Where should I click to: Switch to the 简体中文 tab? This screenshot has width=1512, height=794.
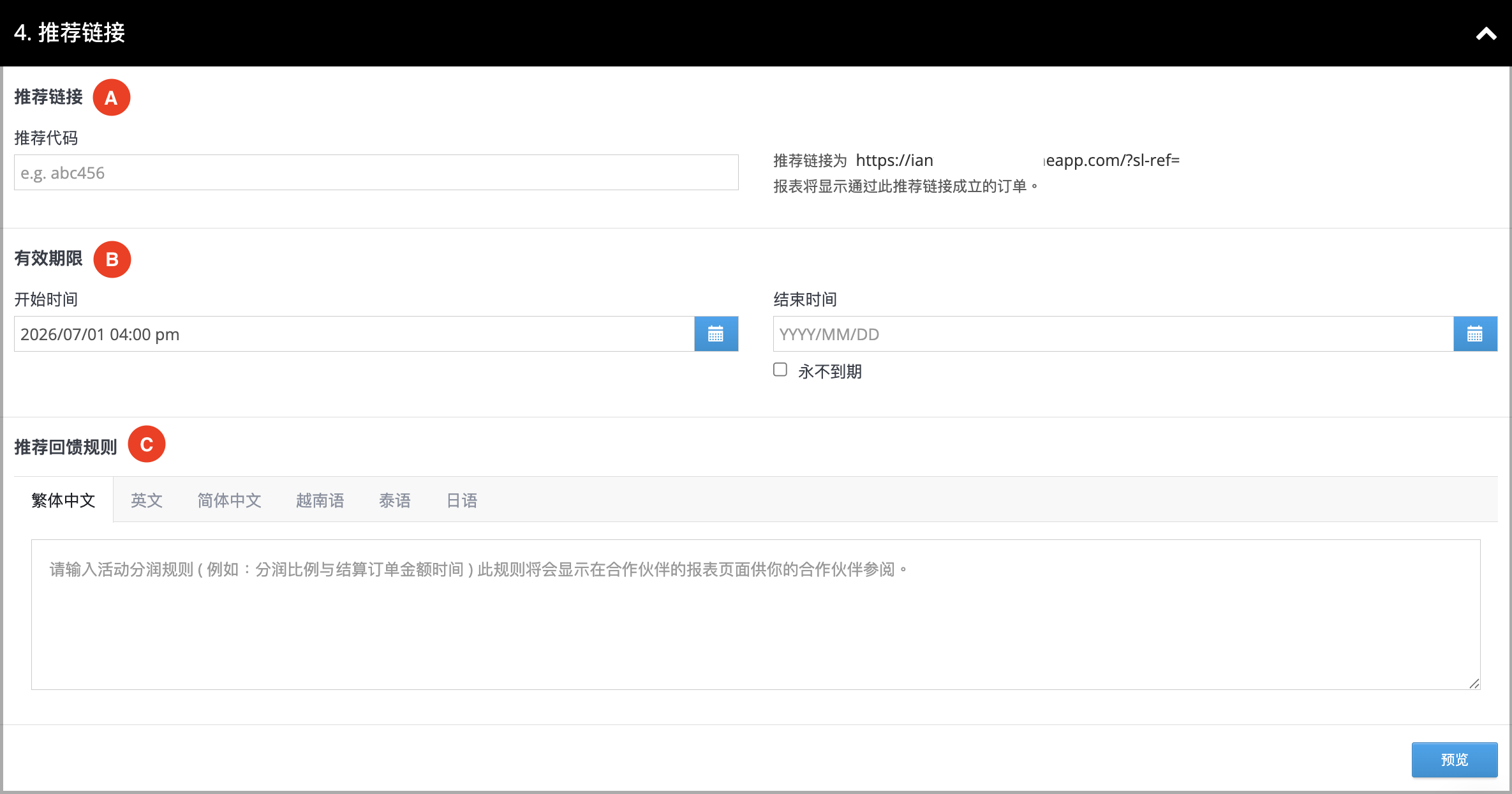point(229,500)
